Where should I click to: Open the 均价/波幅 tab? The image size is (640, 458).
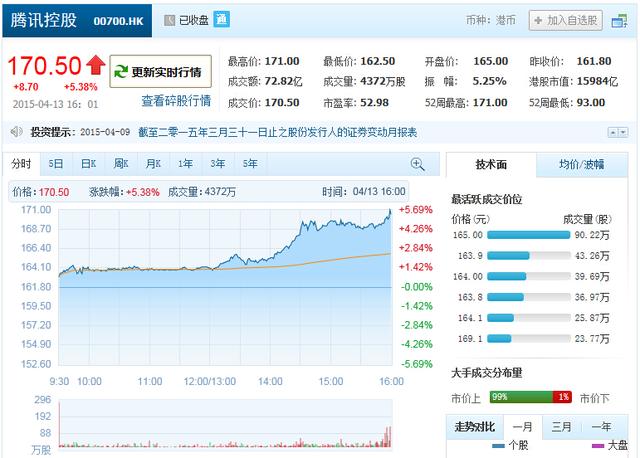(x=581, y=165)
